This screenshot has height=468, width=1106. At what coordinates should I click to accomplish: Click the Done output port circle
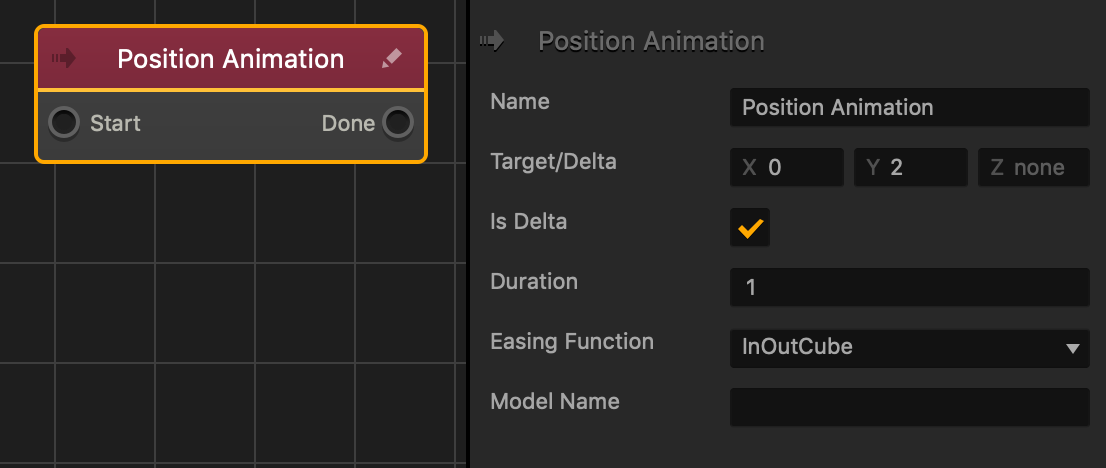(x=398, y=123)
